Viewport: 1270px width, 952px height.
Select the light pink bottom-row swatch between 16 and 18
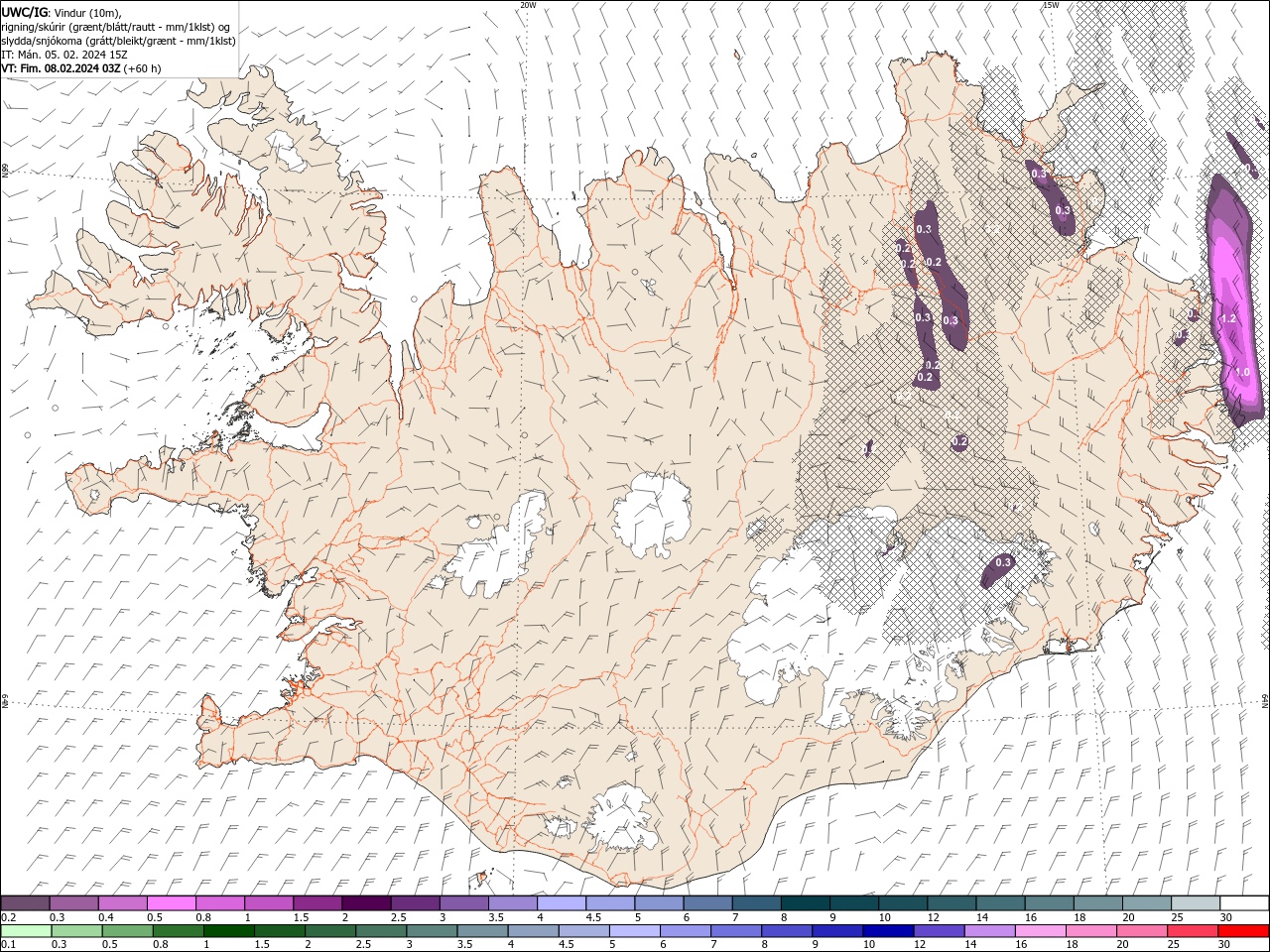coord(1040,931)
